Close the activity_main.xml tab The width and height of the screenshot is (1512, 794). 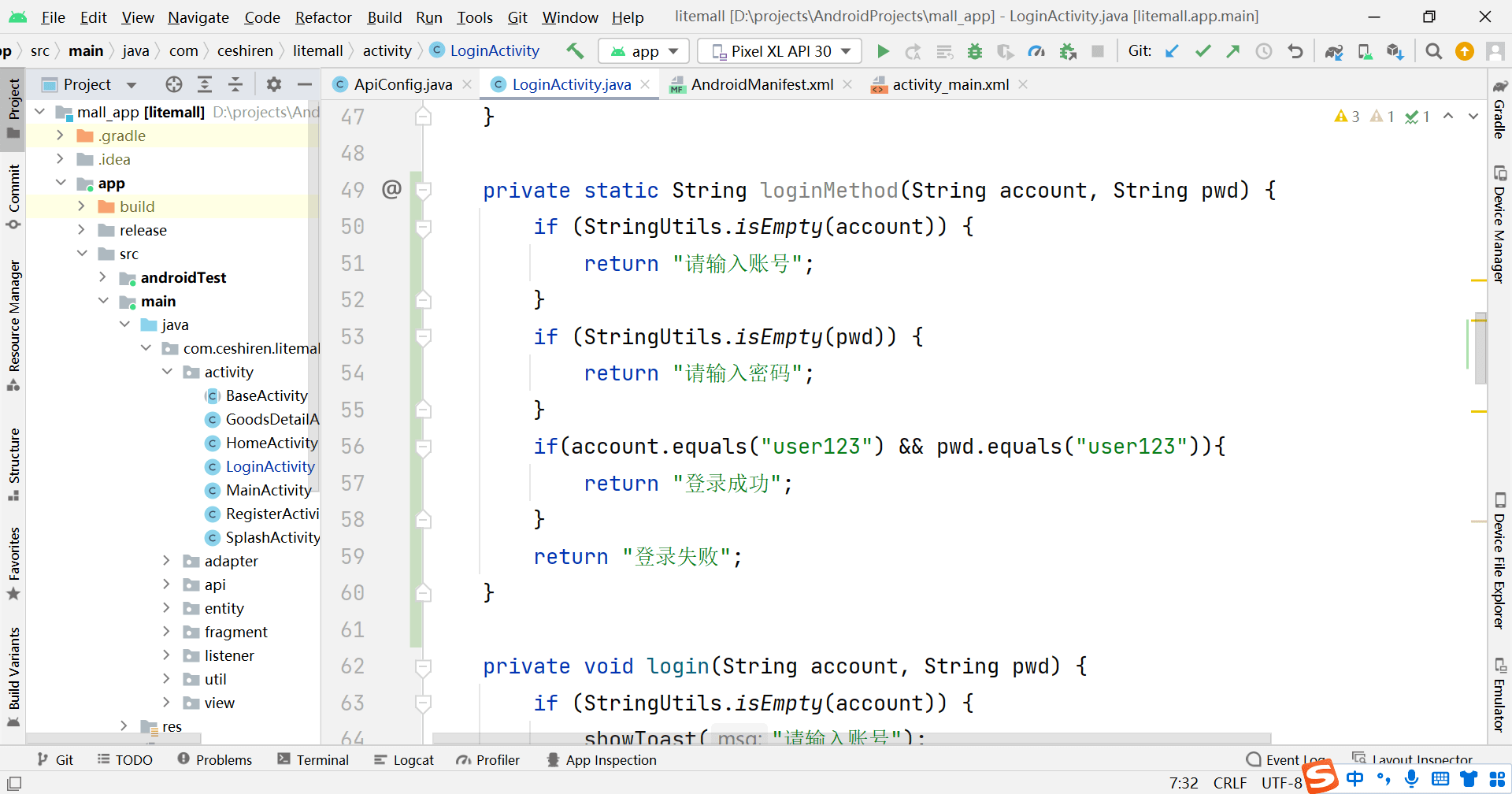[1023, 84]
